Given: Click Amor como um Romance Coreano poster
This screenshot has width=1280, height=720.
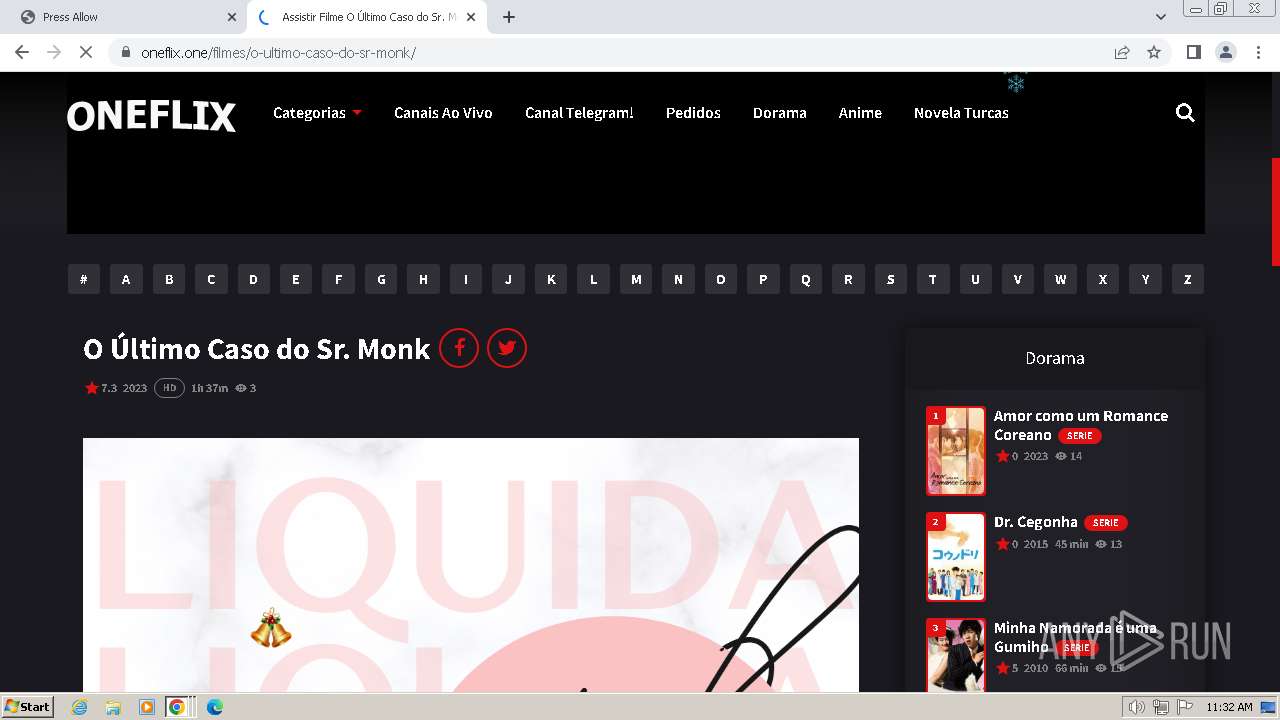Looking at the screenshot, I should point(956,451).
